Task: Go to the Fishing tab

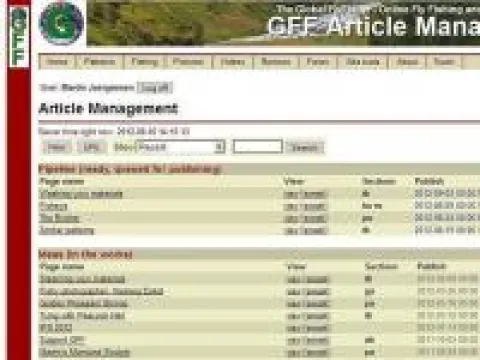Action: point(144,62)
